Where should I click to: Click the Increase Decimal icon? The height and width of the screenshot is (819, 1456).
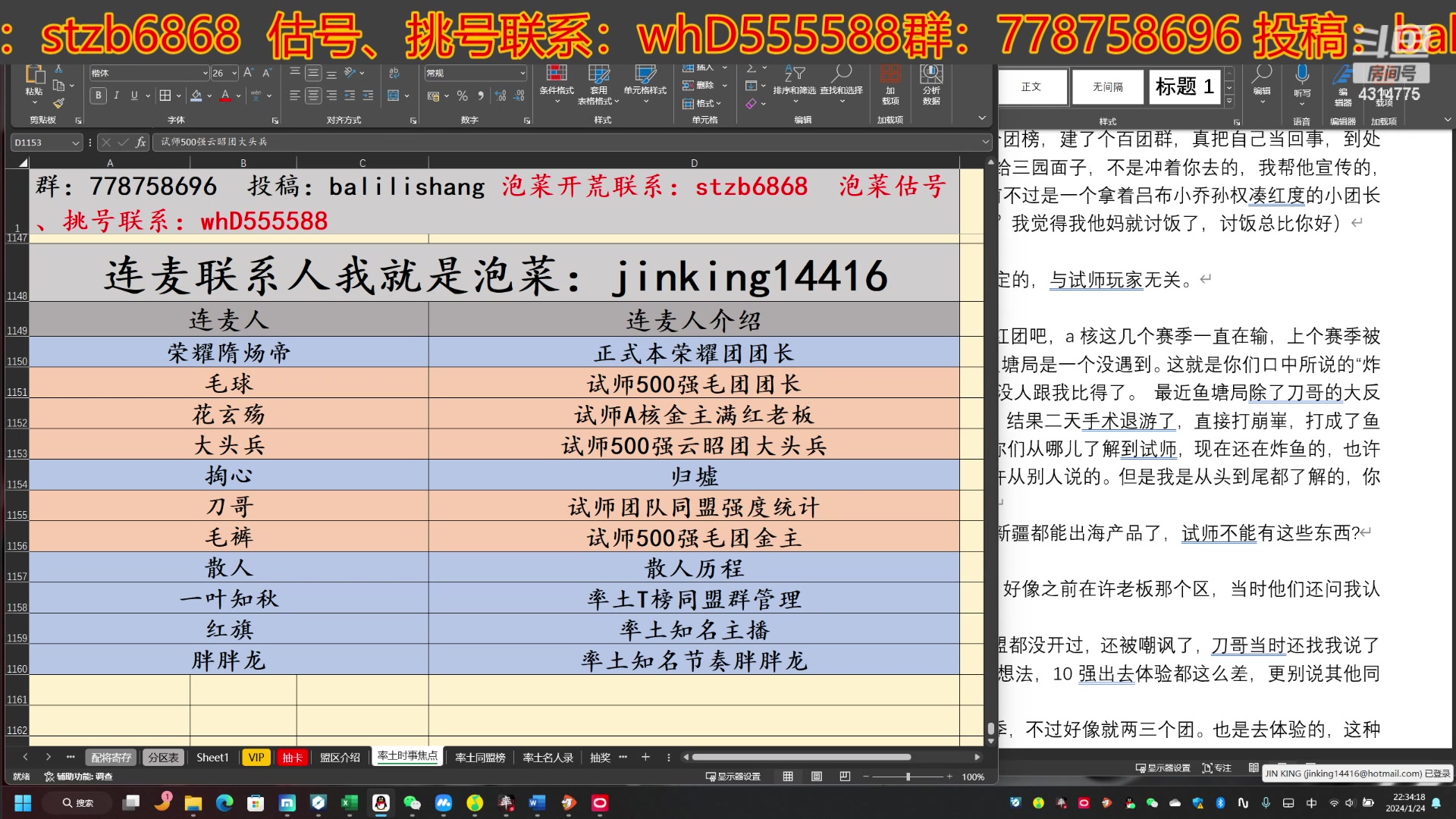tap(500, 96)
